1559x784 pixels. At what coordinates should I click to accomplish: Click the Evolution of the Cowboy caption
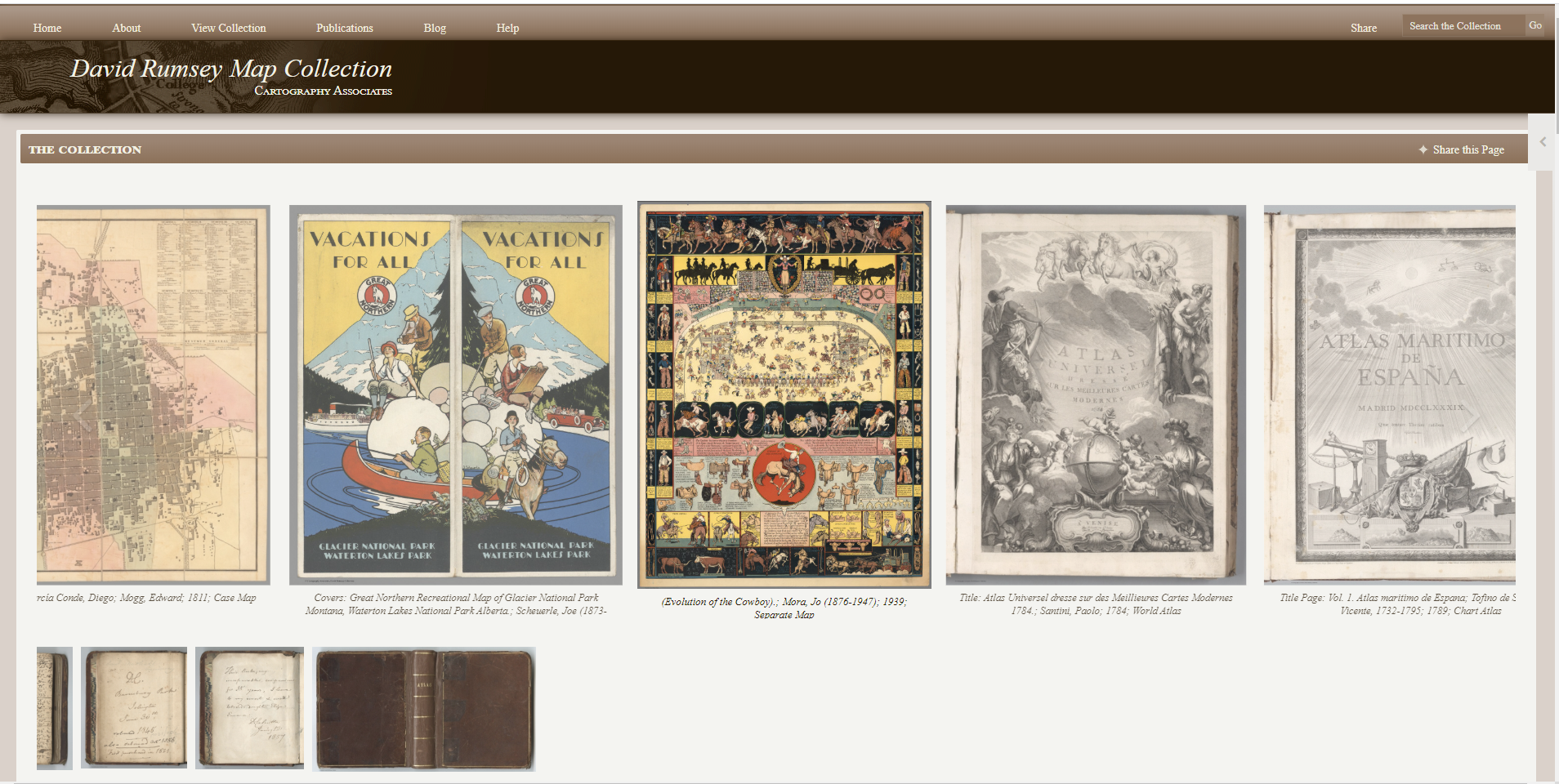point(784,608)
